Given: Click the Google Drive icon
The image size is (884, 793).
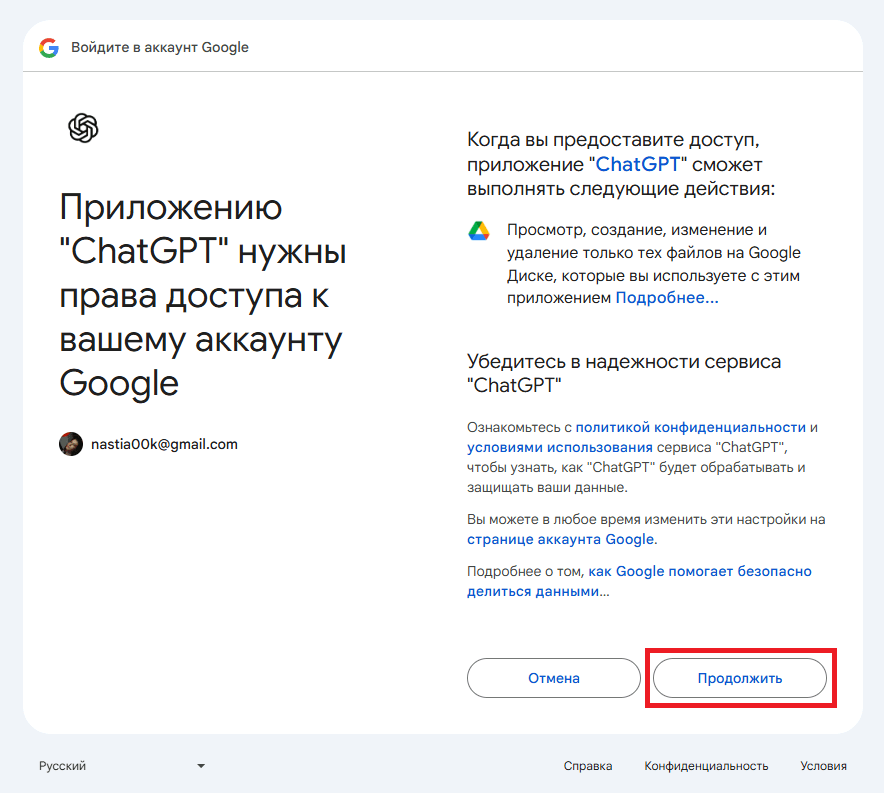Looking at the screenshot, I should [478, 231].
